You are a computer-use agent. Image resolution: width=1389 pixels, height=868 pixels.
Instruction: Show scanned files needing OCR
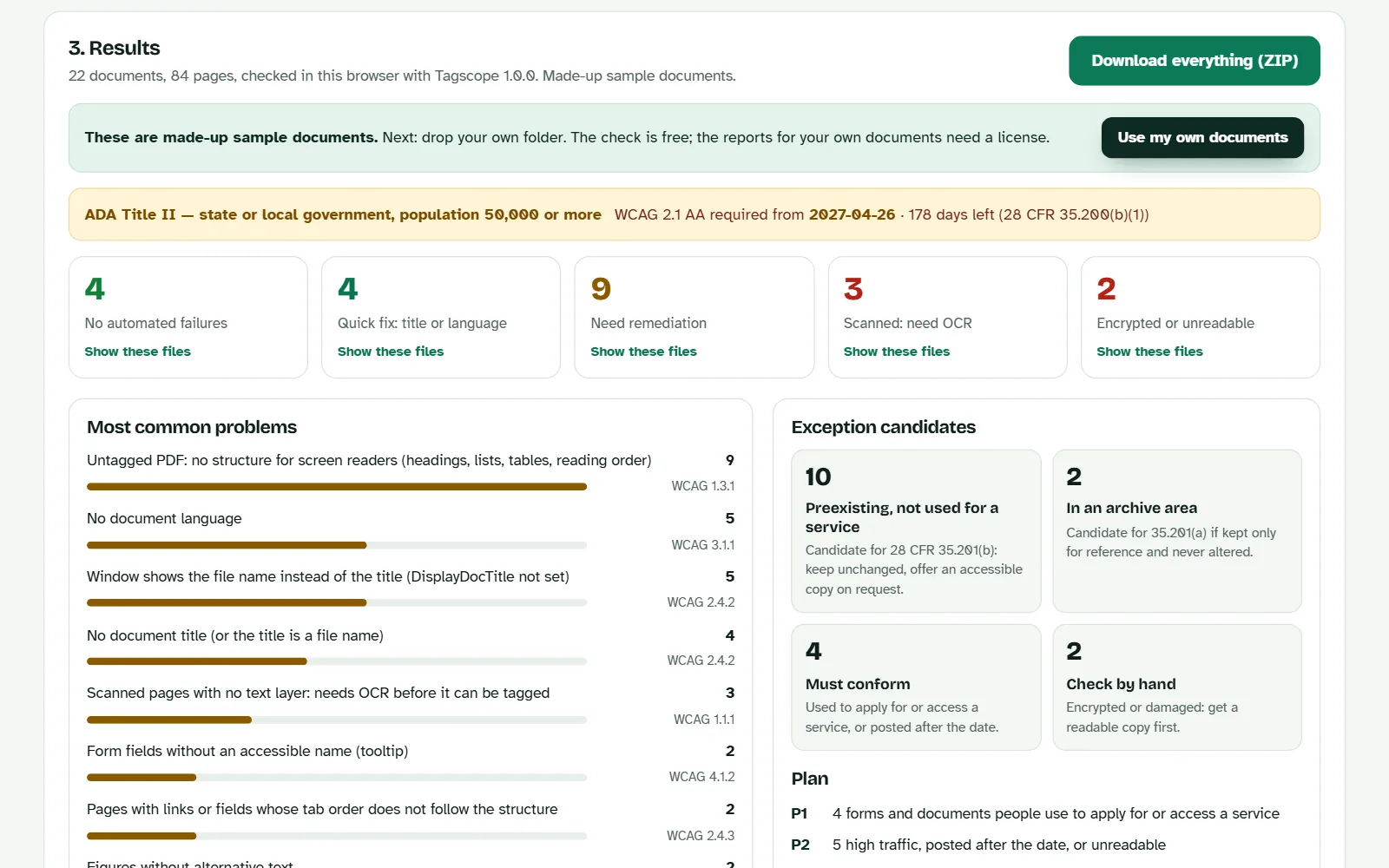point(897,352)
